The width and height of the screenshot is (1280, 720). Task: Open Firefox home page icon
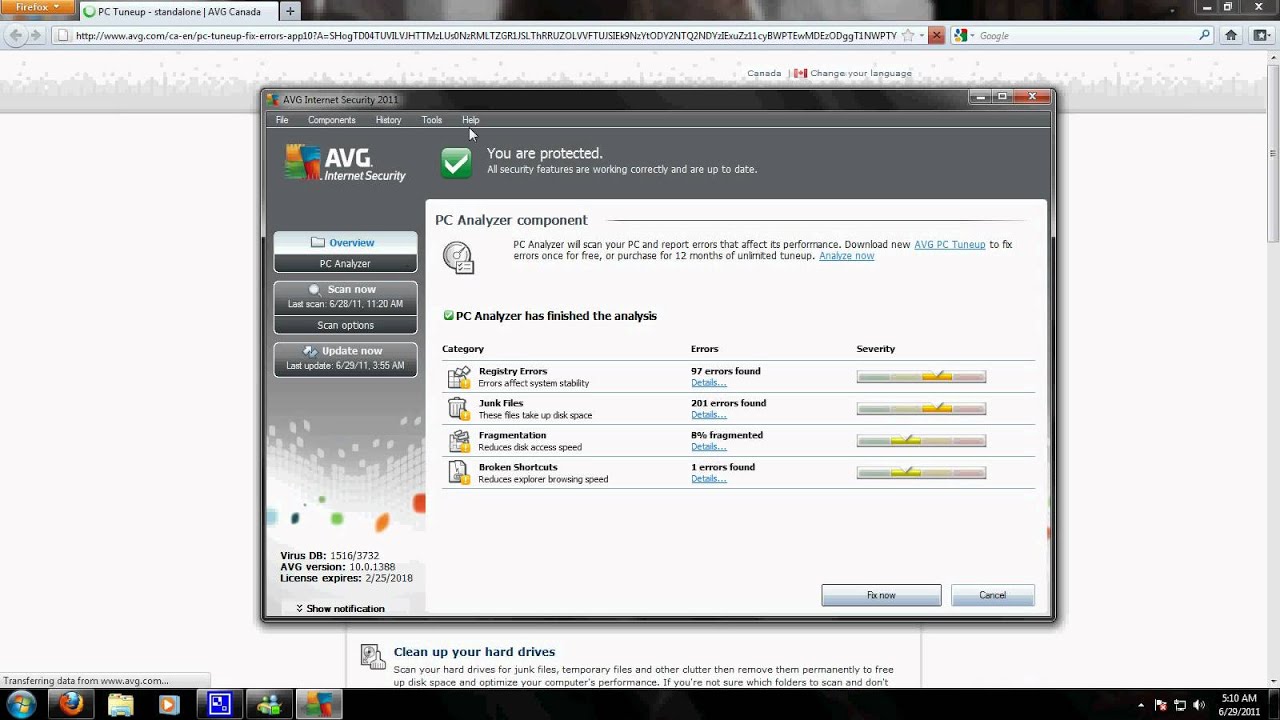pyautogui.click(x=1231, y=35)
